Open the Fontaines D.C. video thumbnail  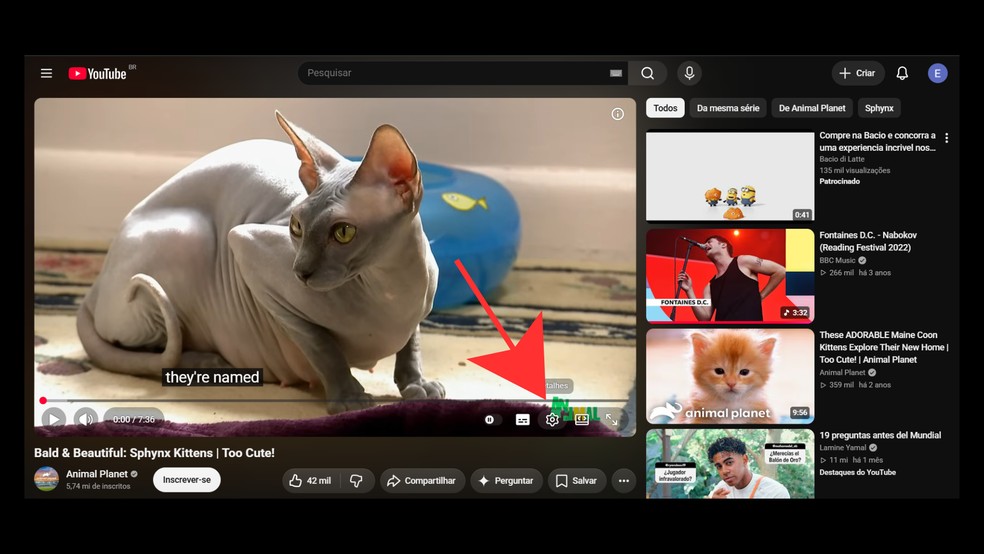point(730,276)
